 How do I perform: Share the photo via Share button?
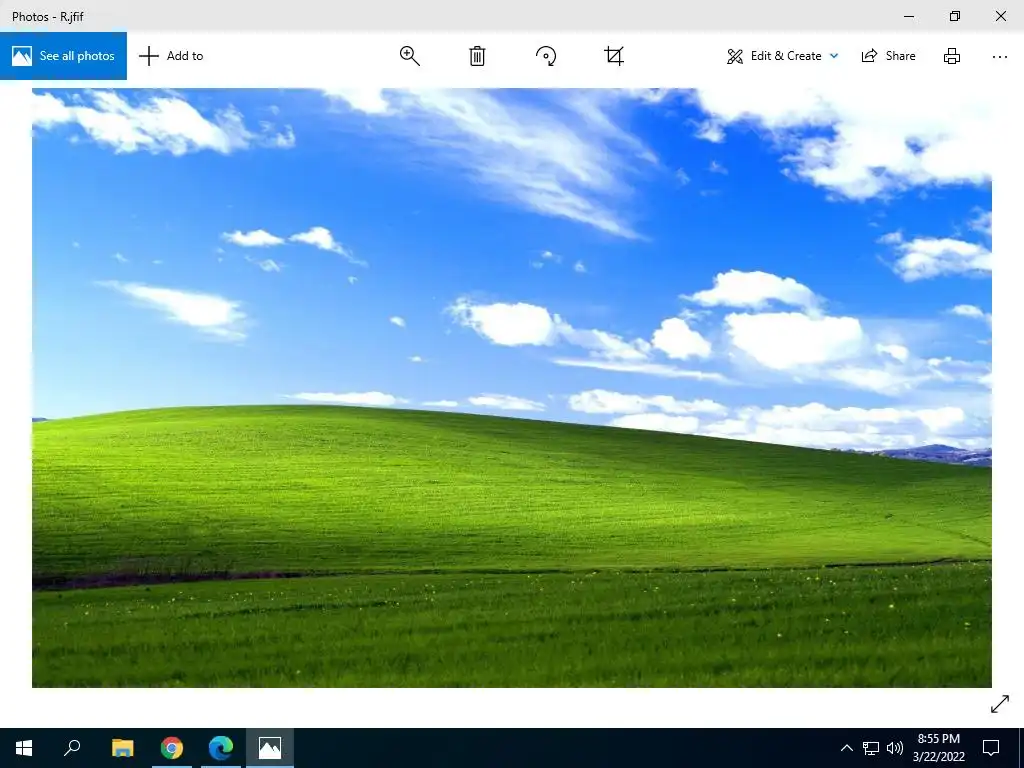pyautogui.click(x=888, y=56)
